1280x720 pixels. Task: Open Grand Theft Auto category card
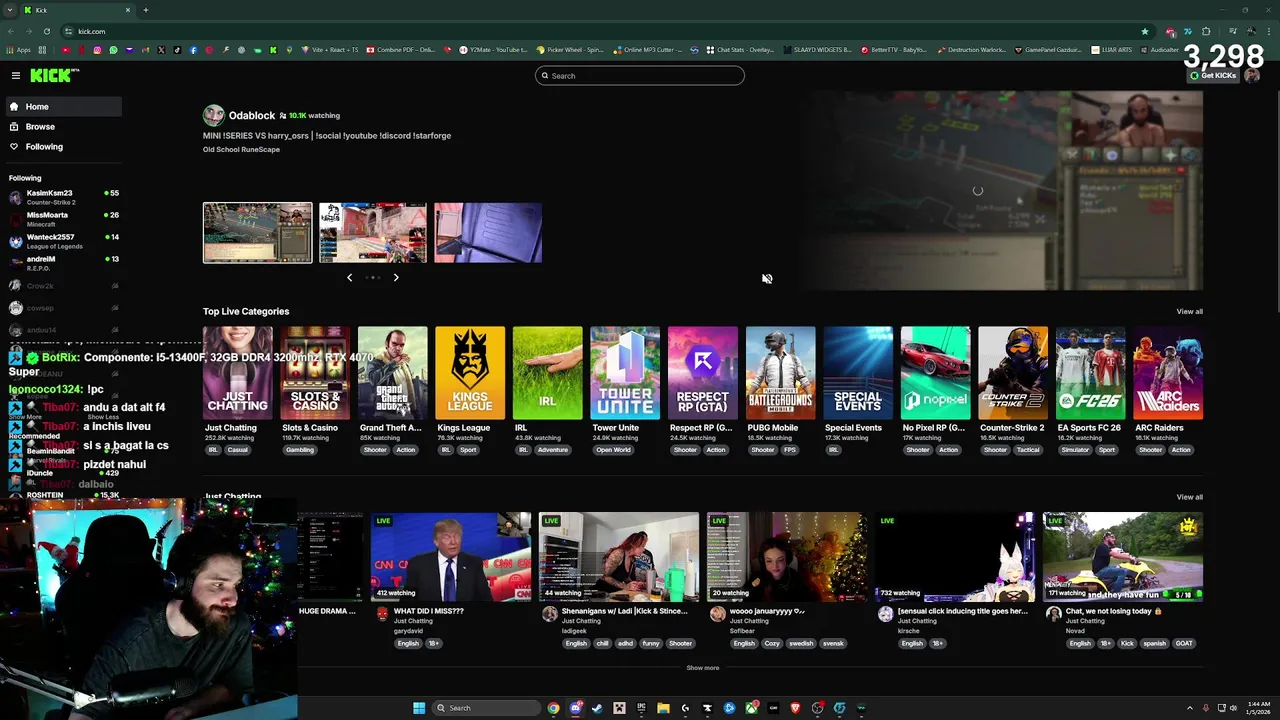coord(393,373)
